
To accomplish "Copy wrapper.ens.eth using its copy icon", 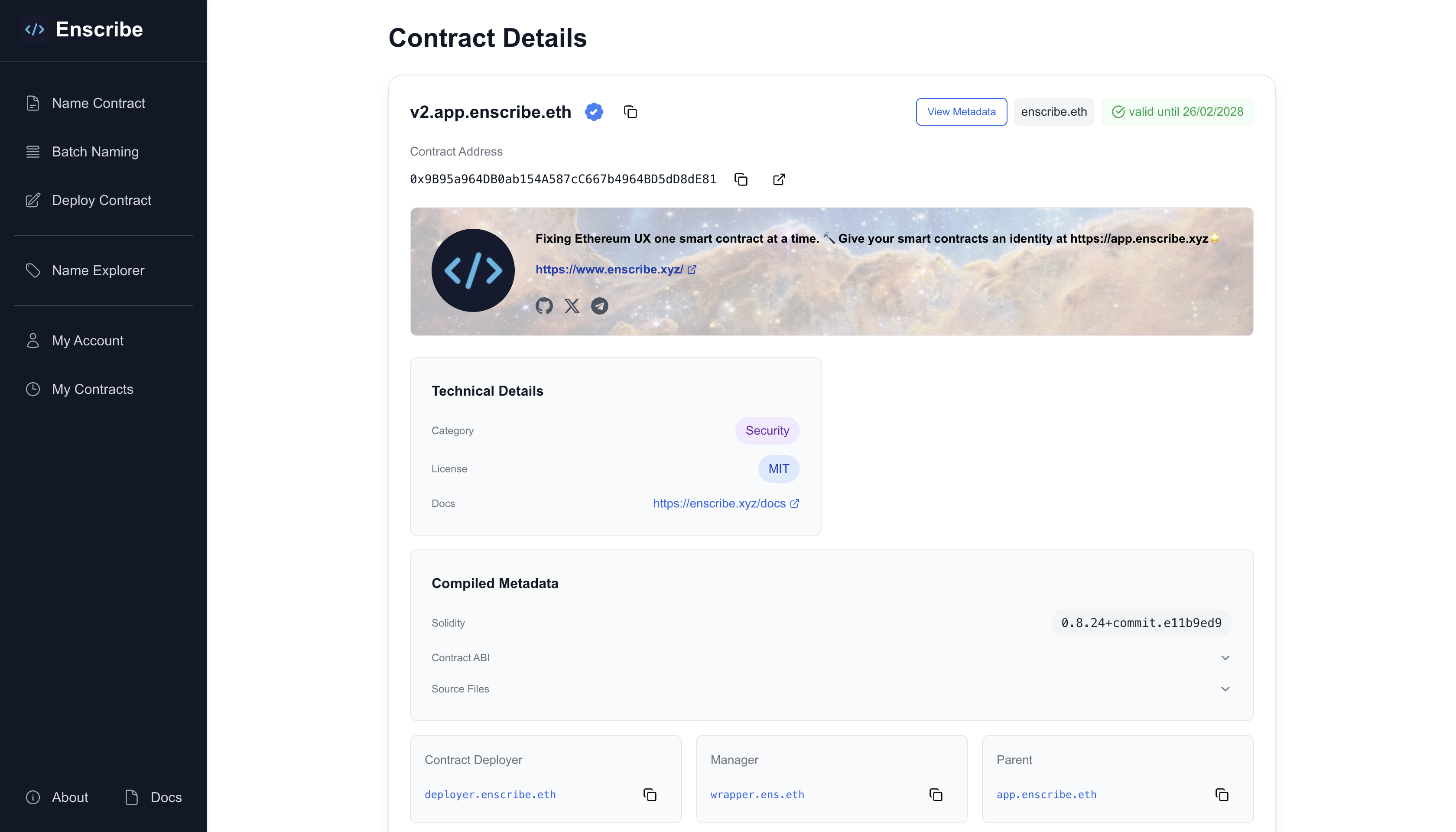I will tap(936, 794).
